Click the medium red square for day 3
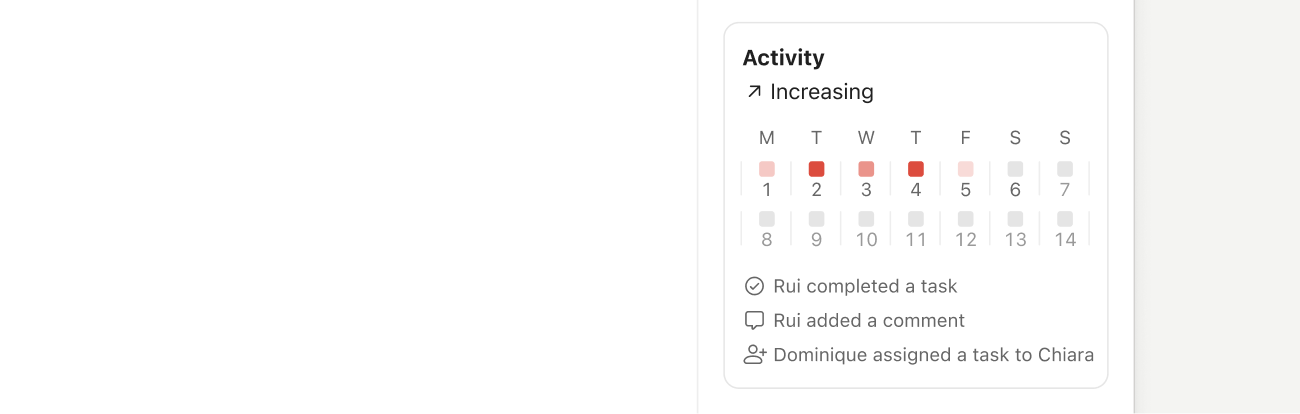 pos(866,169)
